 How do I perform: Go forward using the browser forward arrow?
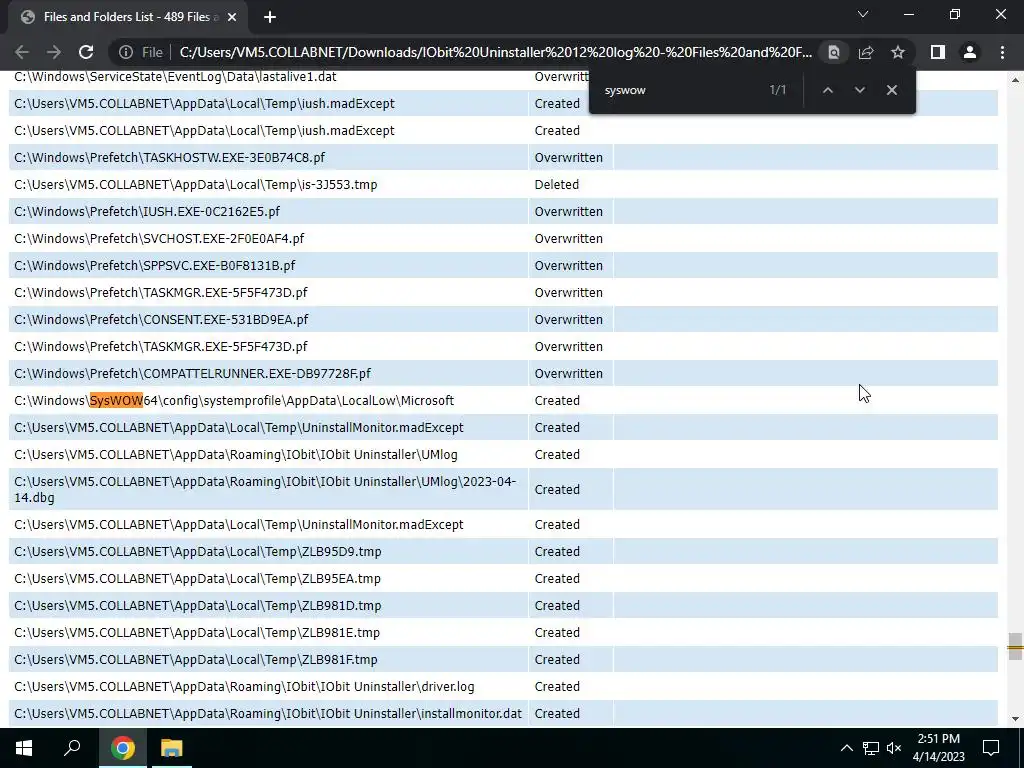click(54, 52)
